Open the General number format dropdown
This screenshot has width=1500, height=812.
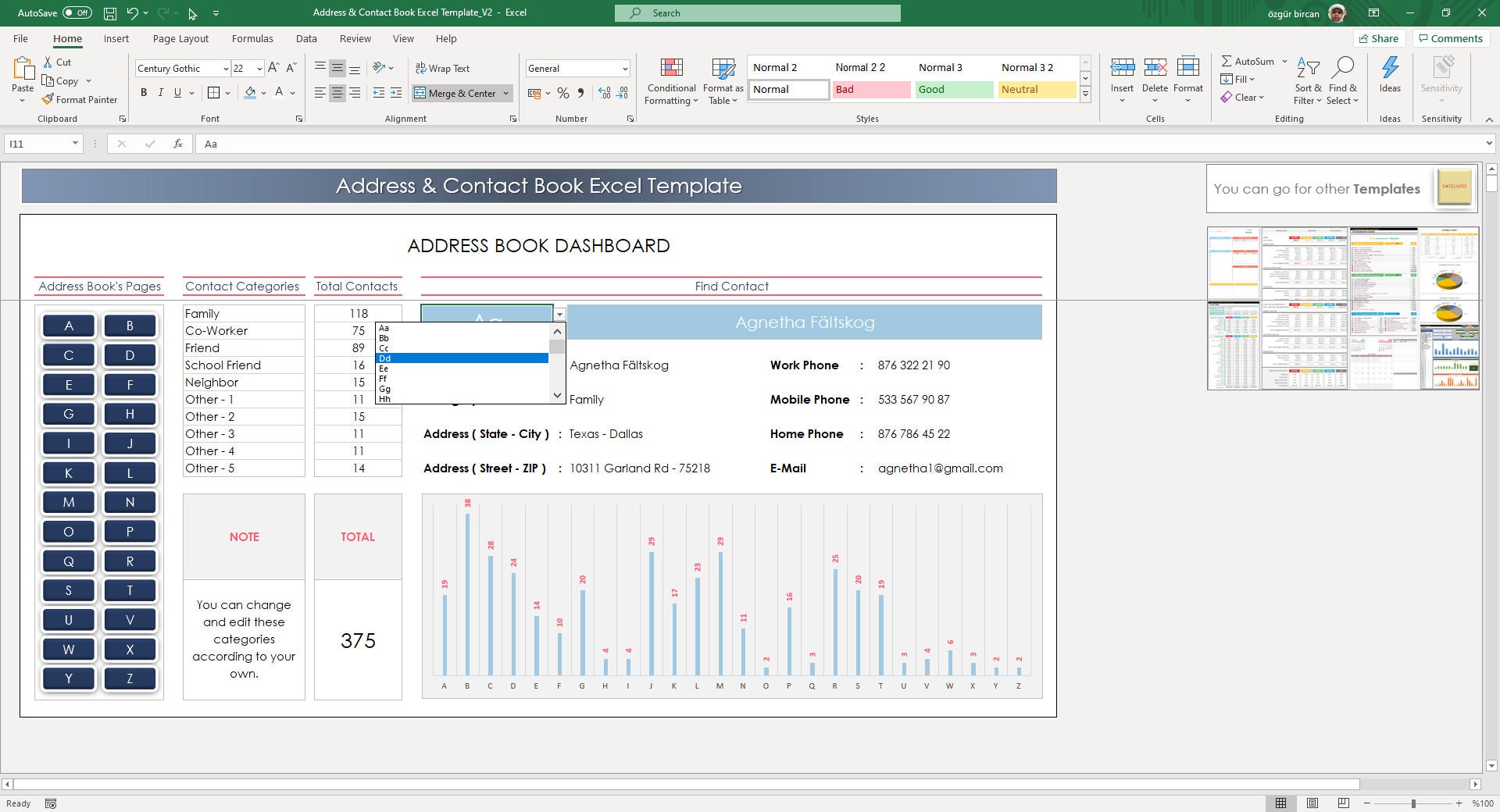(625, 68)
